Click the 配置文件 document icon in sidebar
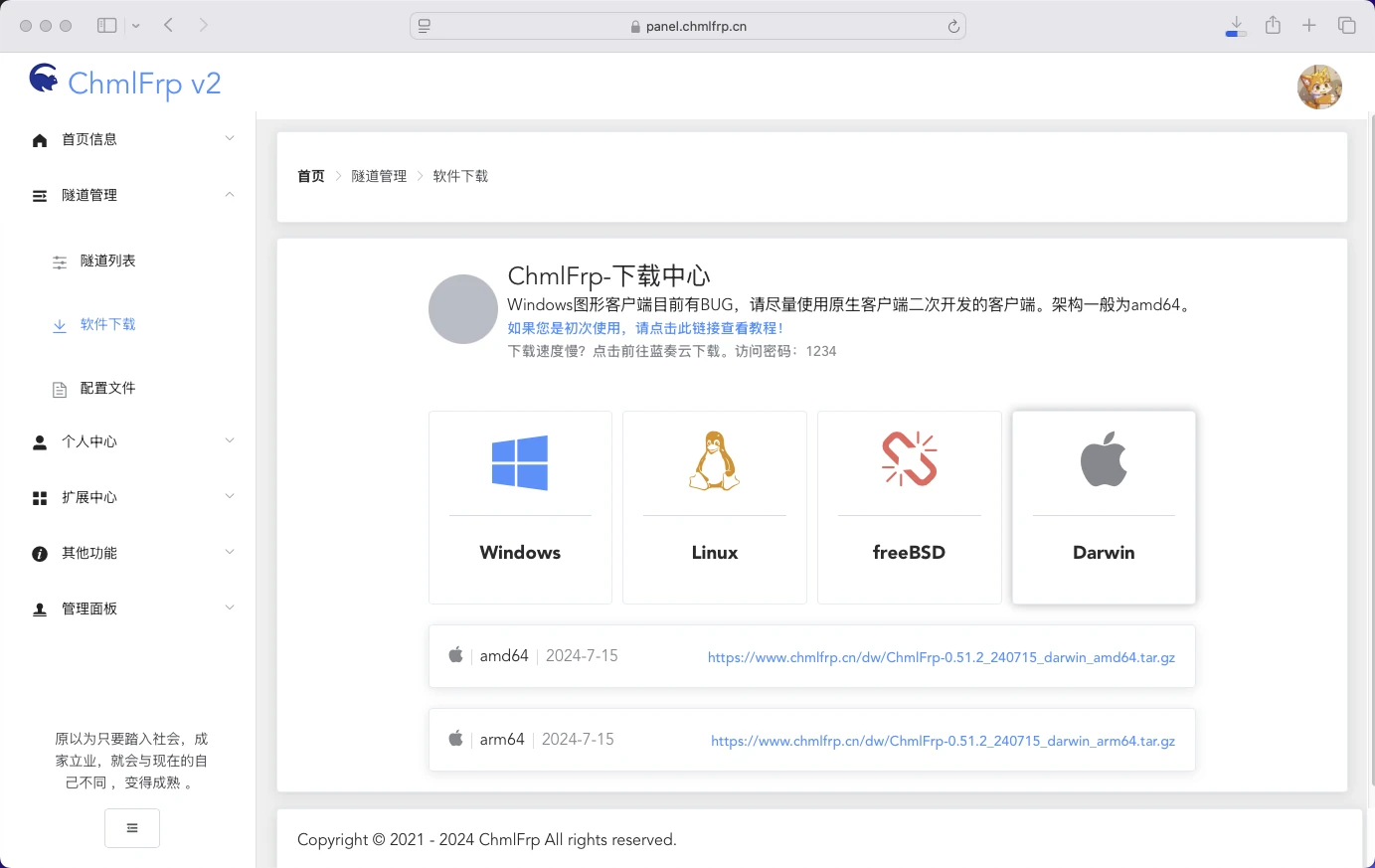The image size is (1375, 868). point(59,388)
